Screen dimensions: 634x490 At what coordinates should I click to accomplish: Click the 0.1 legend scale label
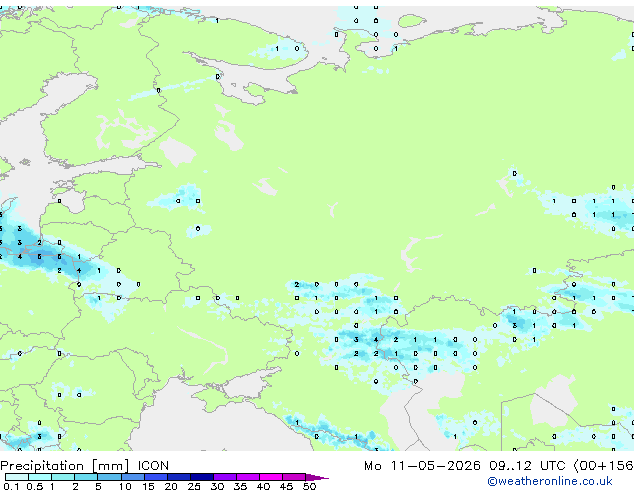tap(11, 486)
